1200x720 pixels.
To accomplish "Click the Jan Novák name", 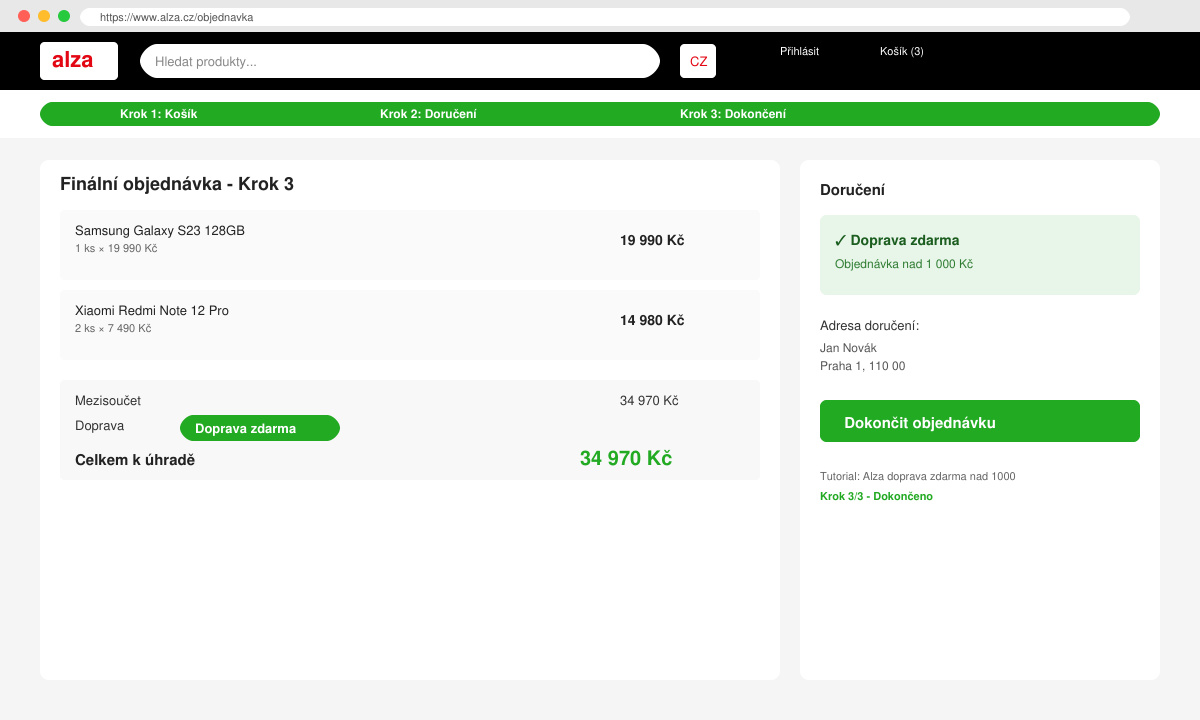I will click(848, 348).
